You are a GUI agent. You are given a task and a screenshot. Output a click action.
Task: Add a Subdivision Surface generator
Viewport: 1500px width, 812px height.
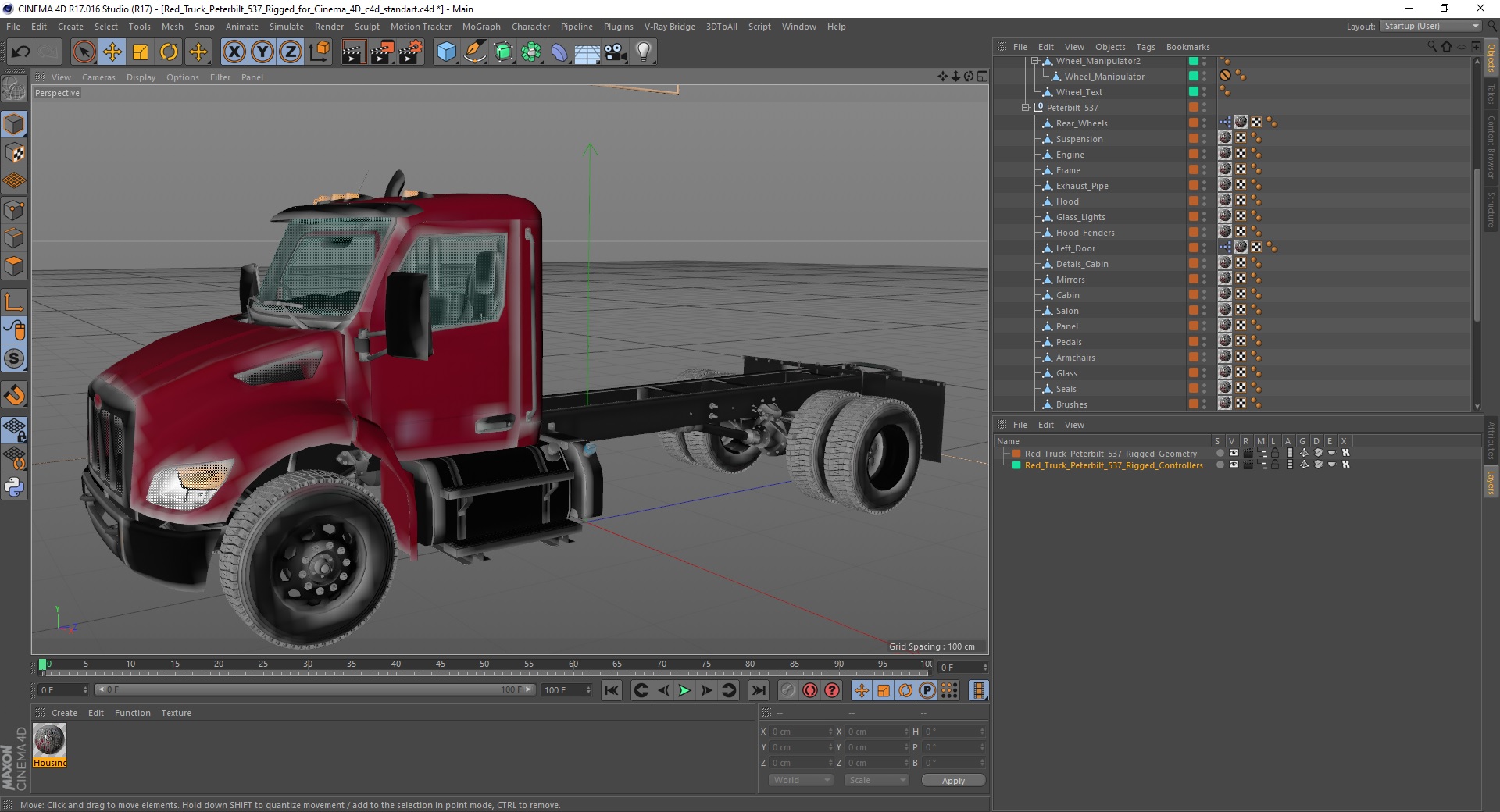[503, 52]
